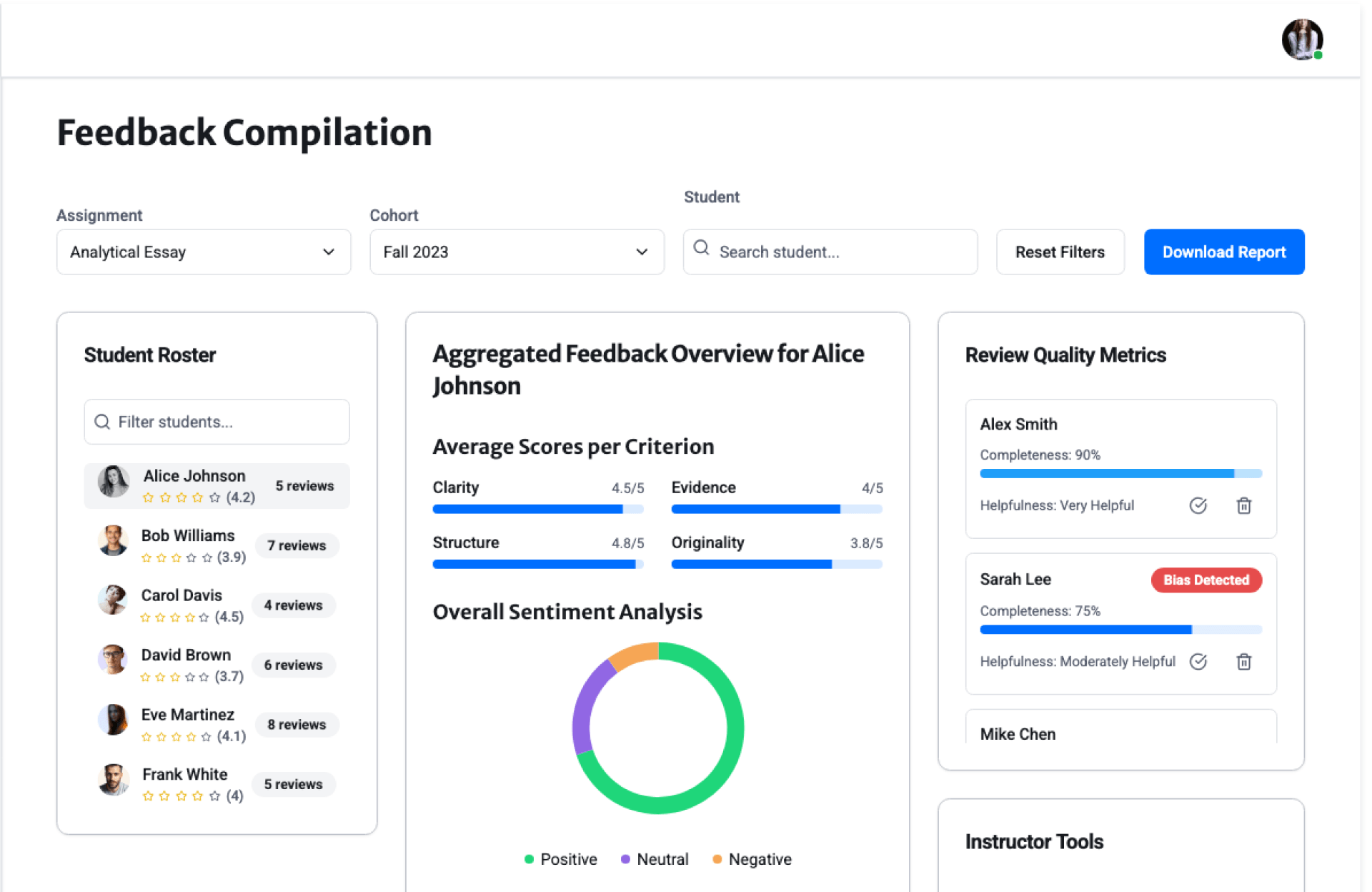Click the magnifier icon in Filter students box
Image resolution: width=1372 pixels, height=892 pixels.
coord(102,422)
